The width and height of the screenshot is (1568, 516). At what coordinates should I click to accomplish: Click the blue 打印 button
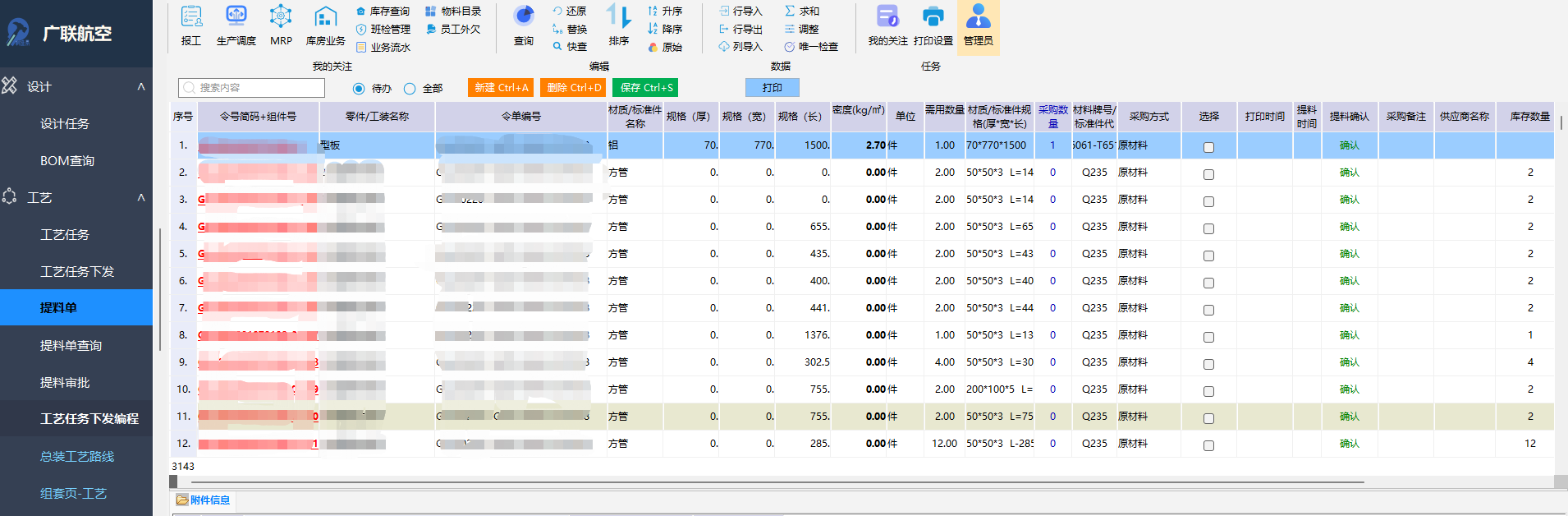pyautogui.click(x=772, y=88)
